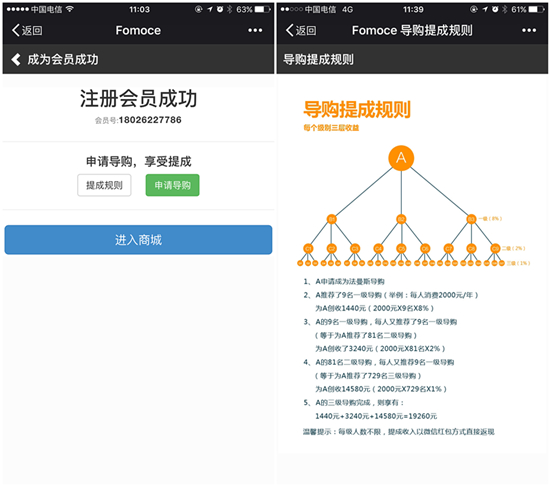550x486 pixels.
Task: Select member number 18026227786
Action: point(150,120)
